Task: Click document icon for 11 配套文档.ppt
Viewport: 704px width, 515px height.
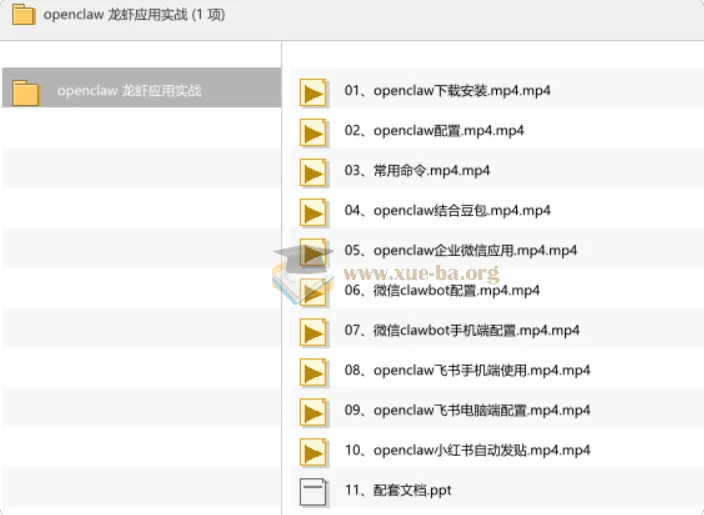Action: click(313, 492)
